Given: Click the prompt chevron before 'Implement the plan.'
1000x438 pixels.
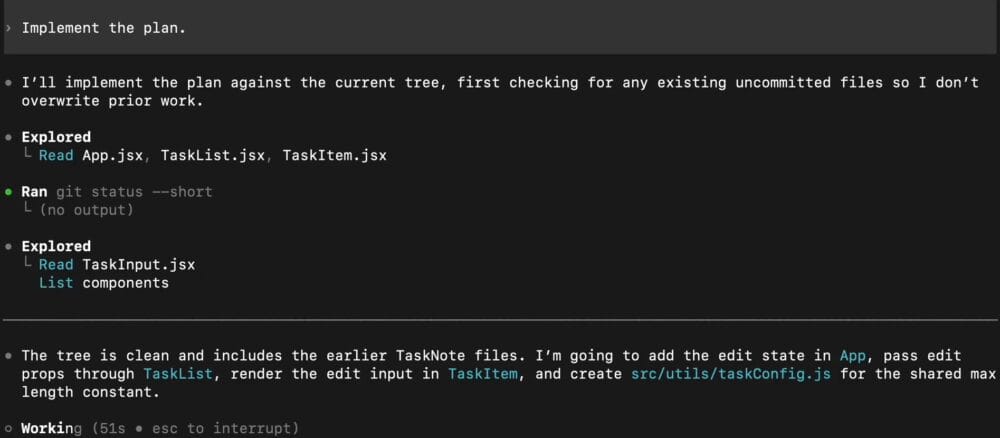Looking at the screenshot, I should 8,29.
